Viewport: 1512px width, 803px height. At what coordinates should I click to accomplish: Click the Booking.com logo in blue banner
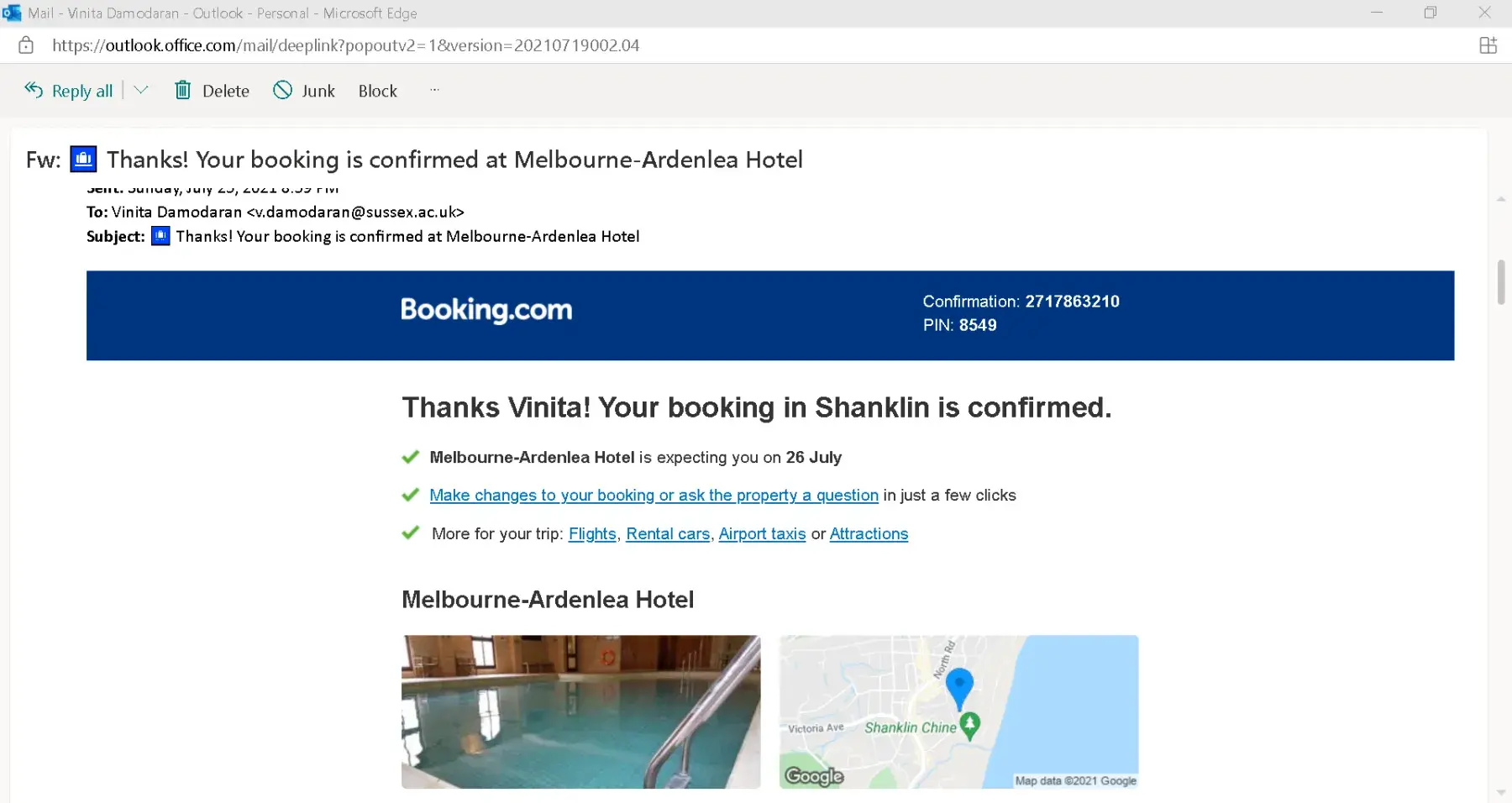click(486, 310)
